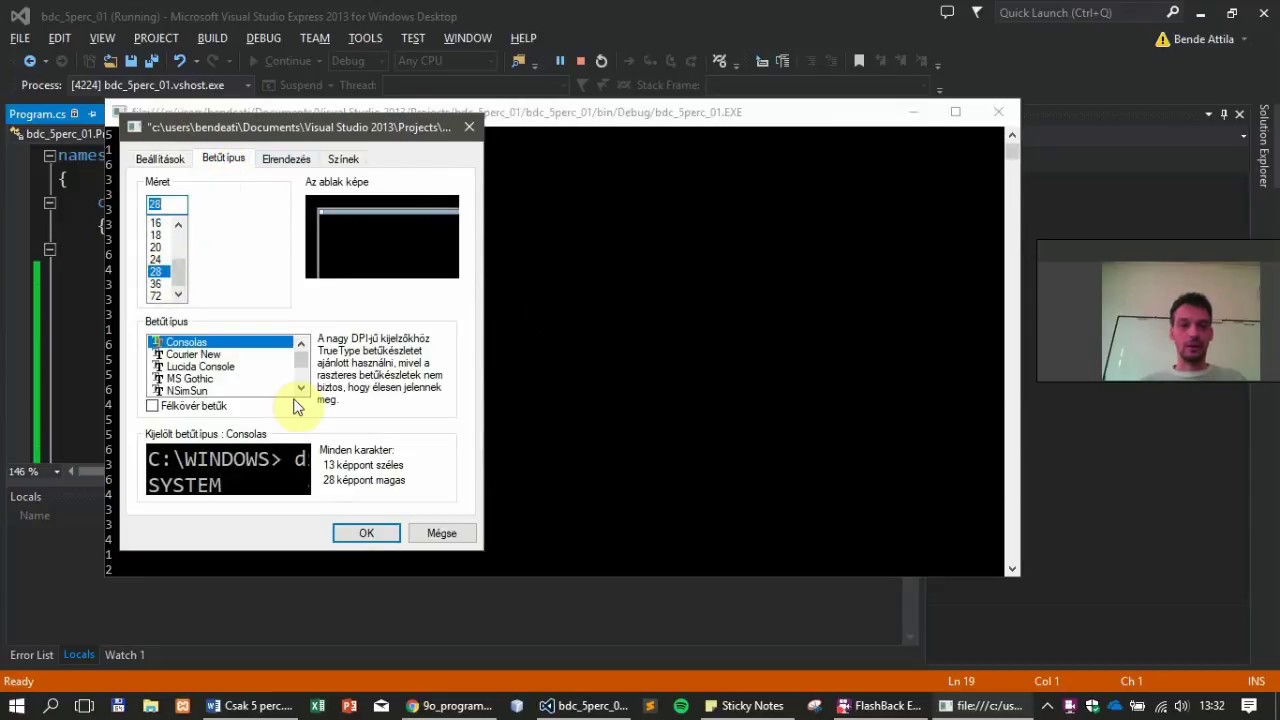This screenshot has height=720, width=1280.
Task: Click the Save icon in Visual Studio toolbar
Action: (131, 61)
